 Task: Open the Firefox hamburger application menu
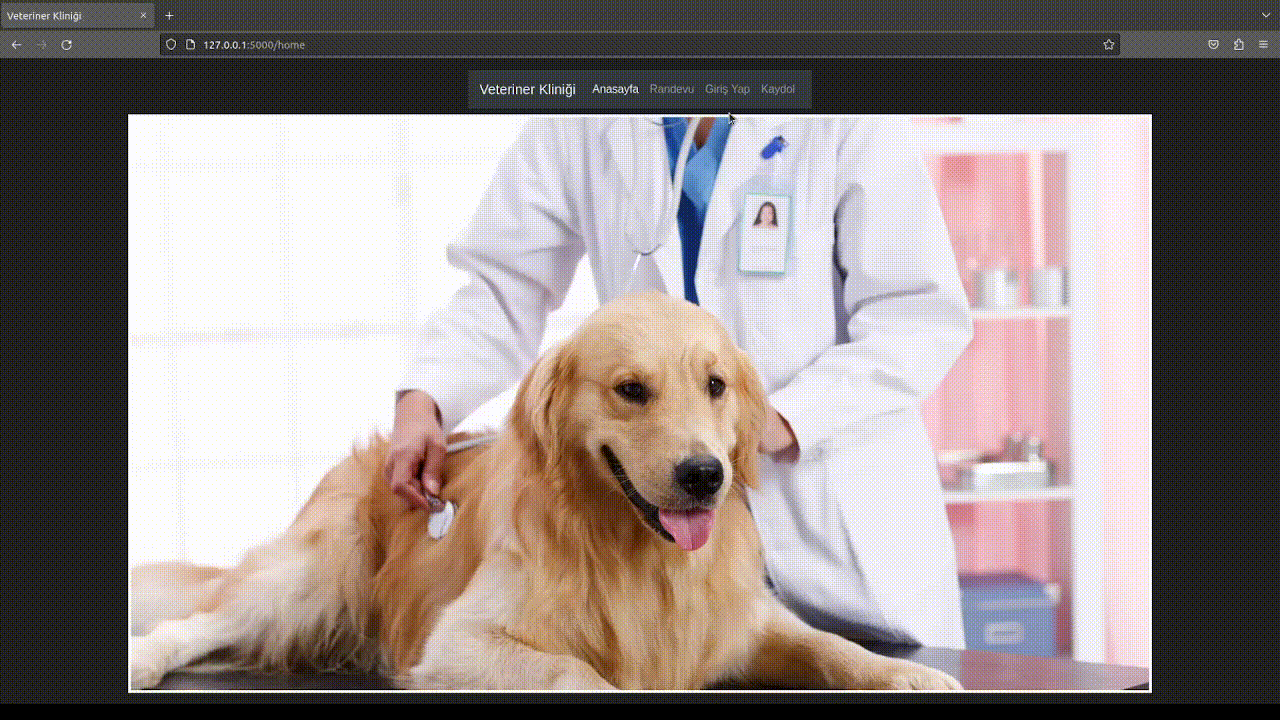coord(1263,44)
